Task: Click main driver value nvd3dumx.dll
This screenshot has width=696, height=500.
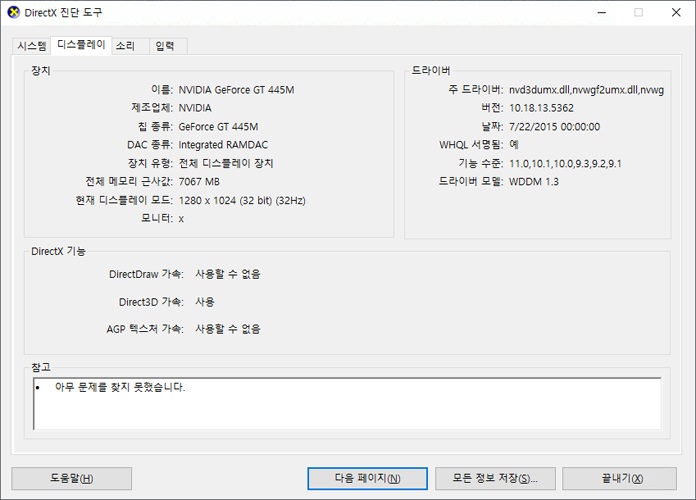Action: [x=586, y=90]
